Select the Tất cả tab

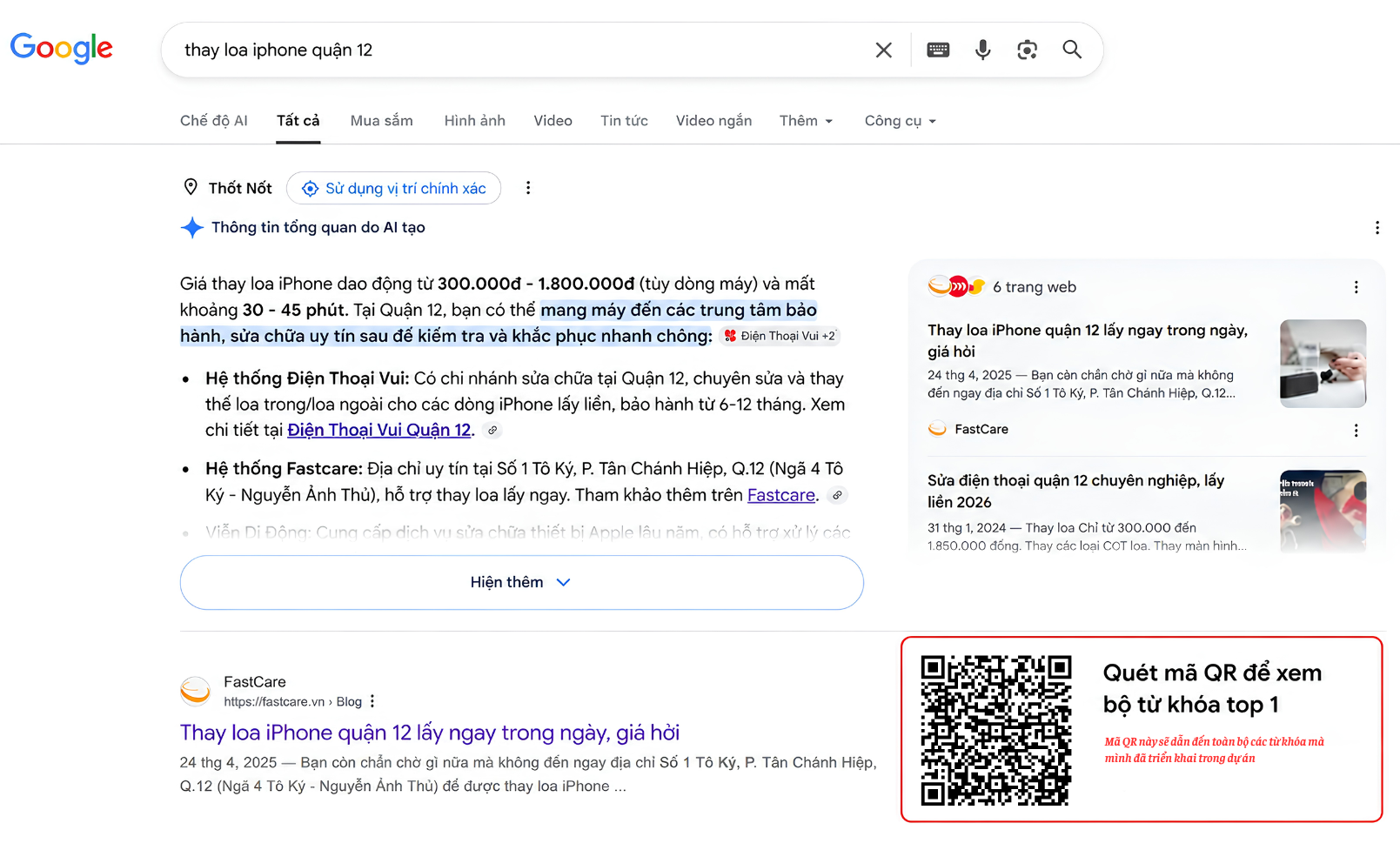tap(298, 121)
